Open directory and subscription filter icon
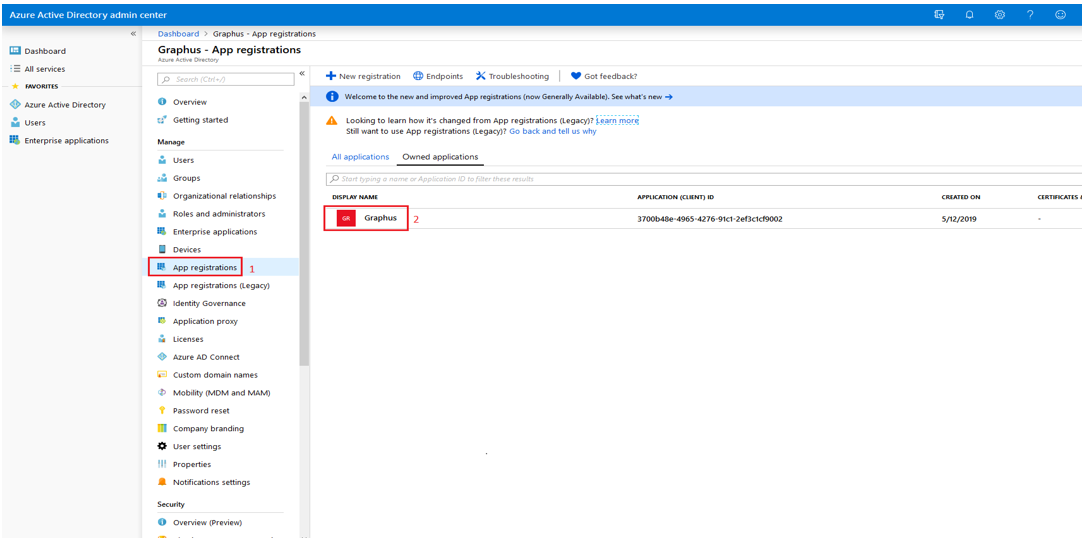The height and width of the screenshot is (546, 1084). point(939,15)
